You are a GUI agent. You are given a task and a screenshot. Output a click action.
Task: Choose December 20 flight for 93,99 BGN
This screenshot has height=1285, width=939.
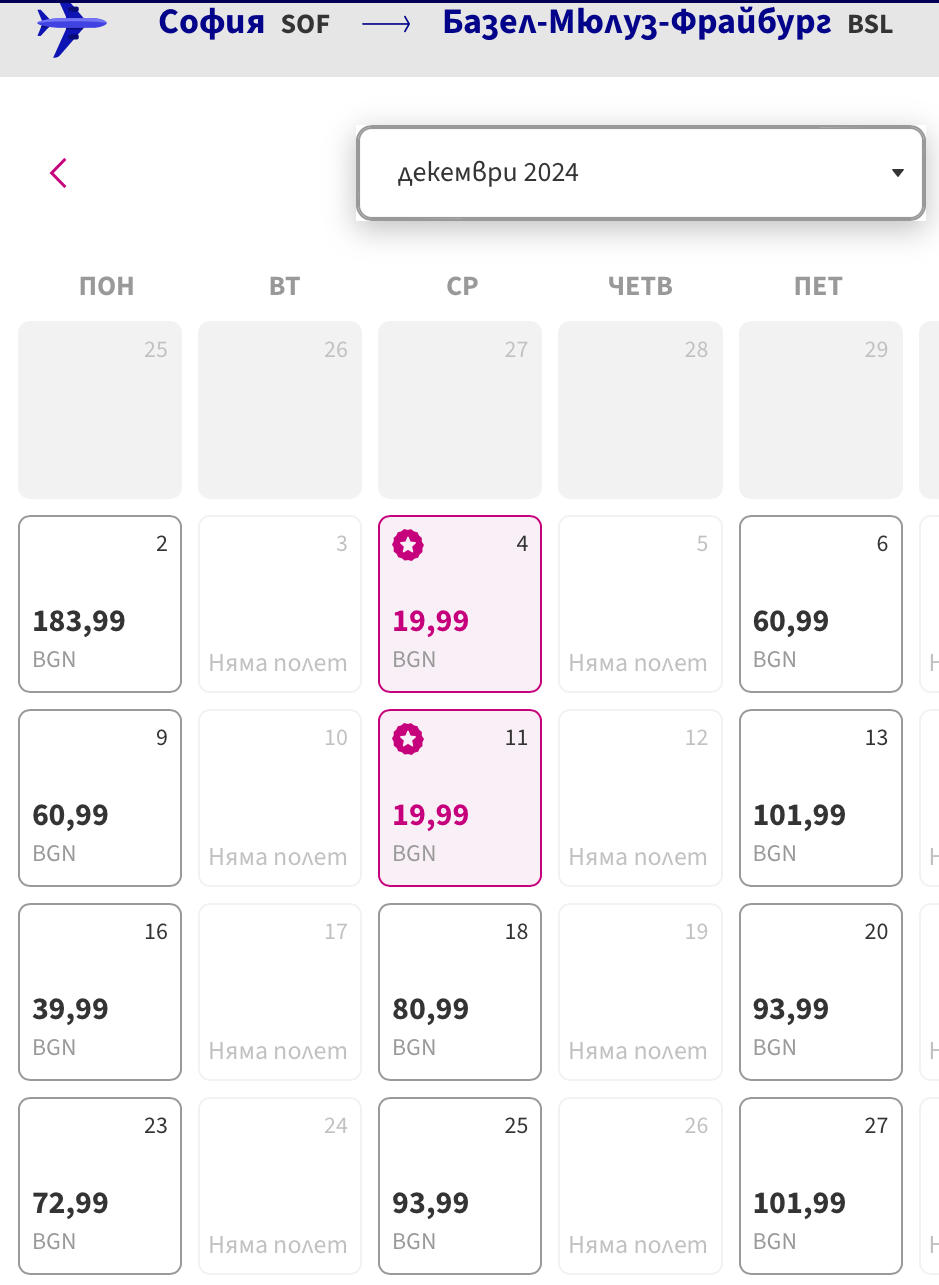[x=820, y=992]
